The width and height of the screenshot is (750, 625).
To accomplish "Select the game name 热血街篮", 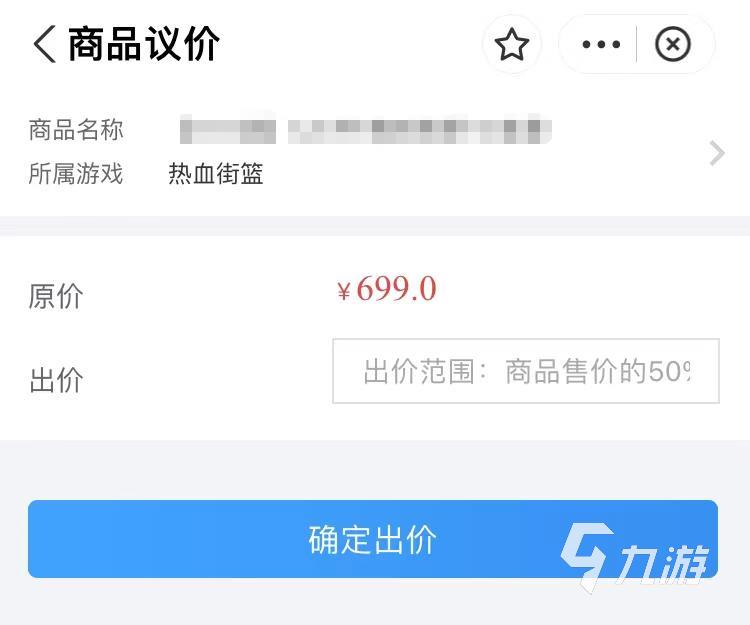I will 216,173.
